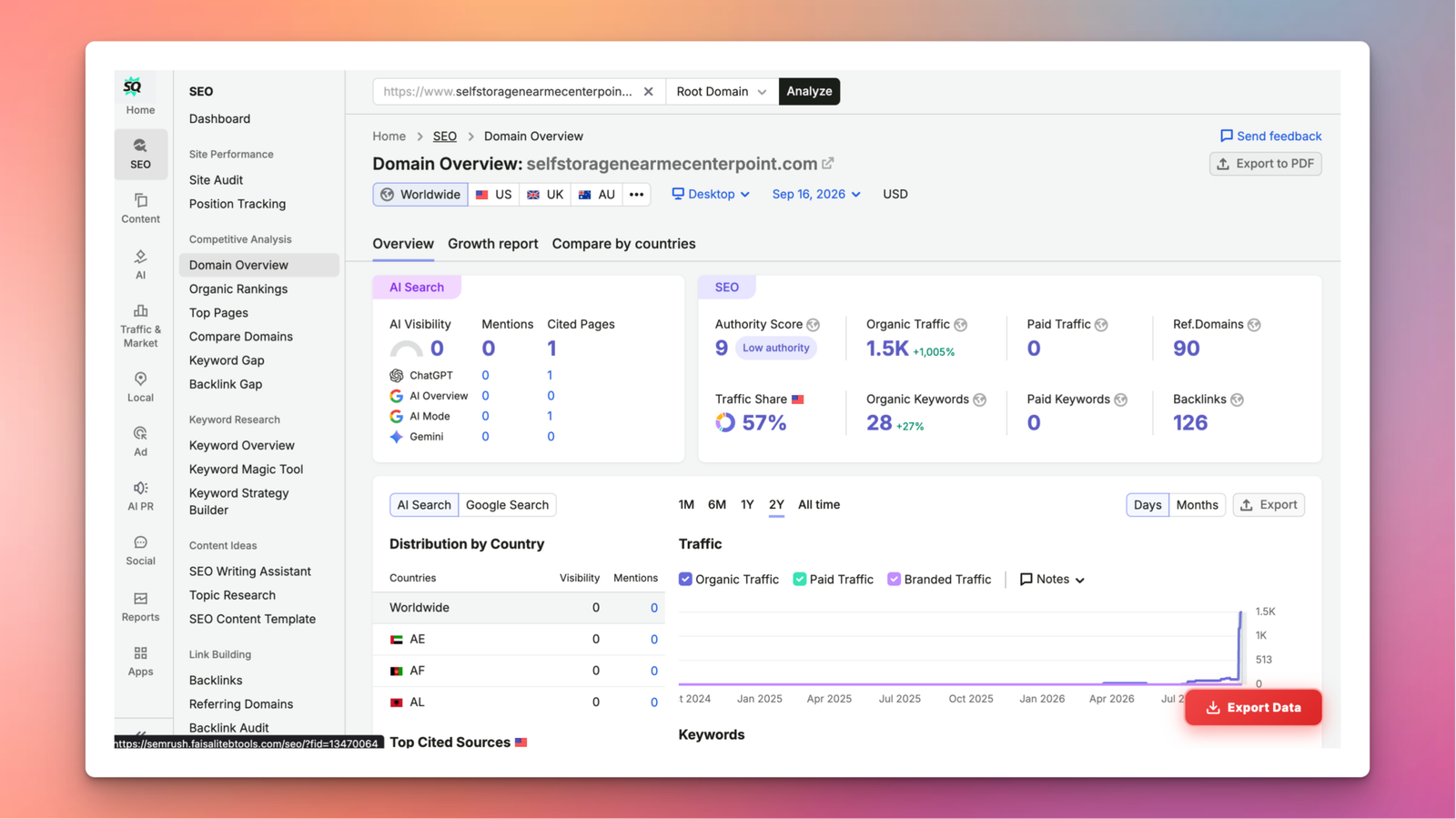Uncheck Paid Traffic checkbox
The height and width of the screenshot is (819, 1456).
click(799, 580)
